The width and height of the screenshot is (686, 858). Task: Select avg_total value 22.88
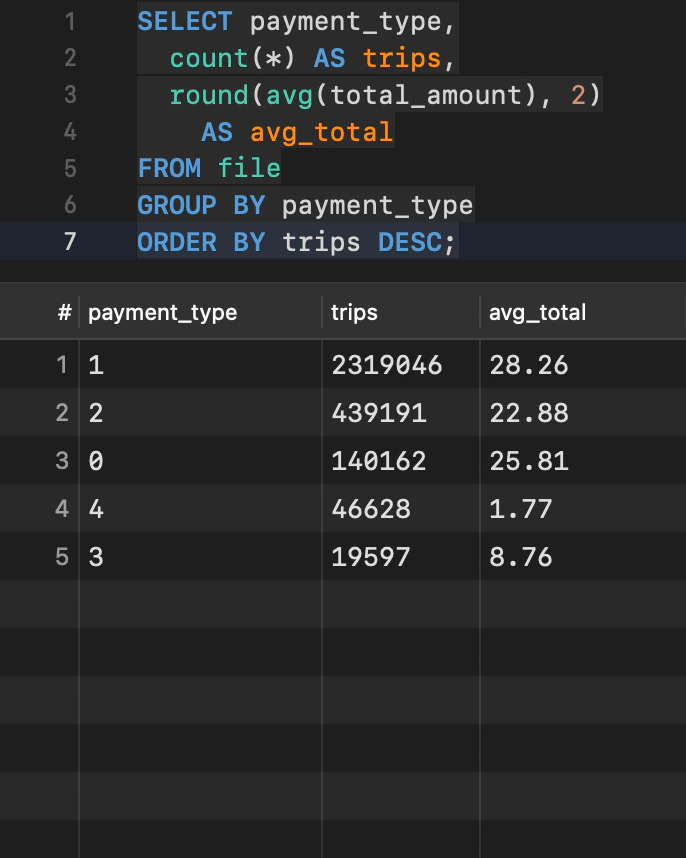pyautogui.click(x=529, y=413)
